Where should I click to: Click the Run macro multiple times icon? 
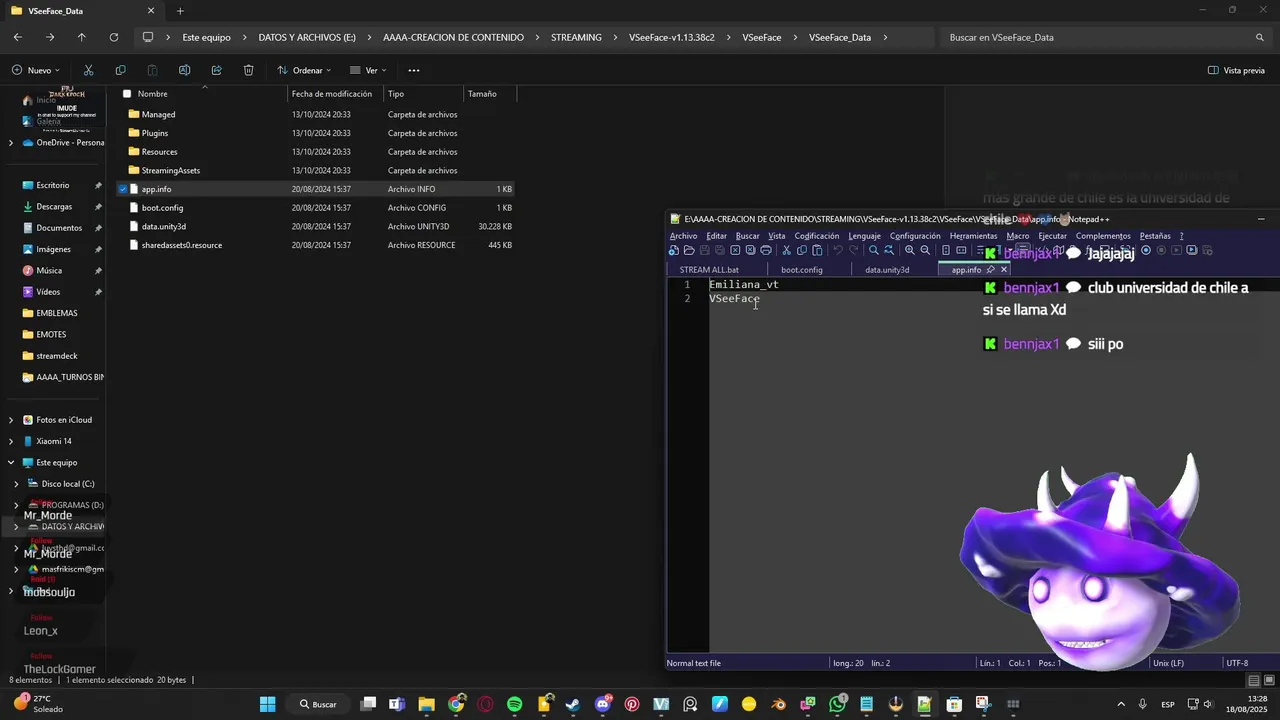click(x=1192, y=251)
